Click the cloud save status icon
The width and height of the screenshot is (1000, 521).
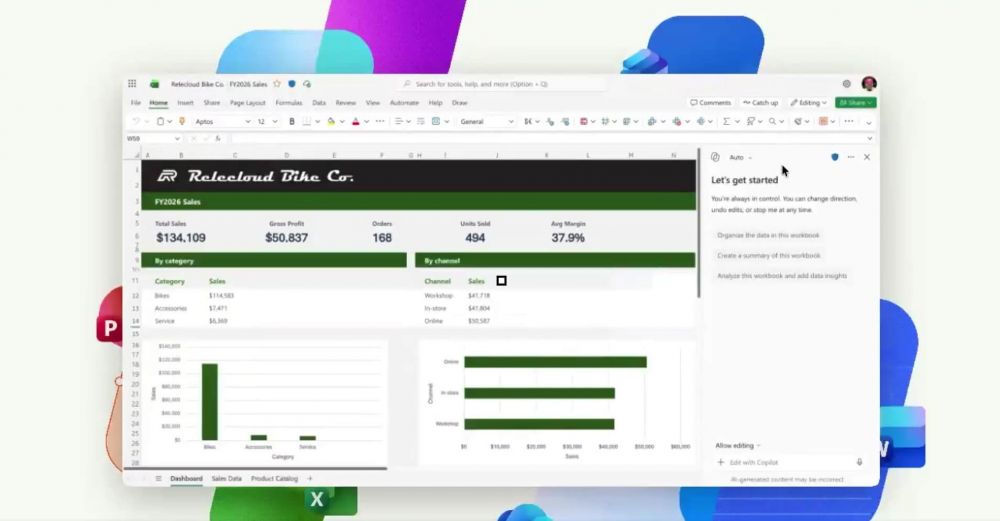(307, 84)
